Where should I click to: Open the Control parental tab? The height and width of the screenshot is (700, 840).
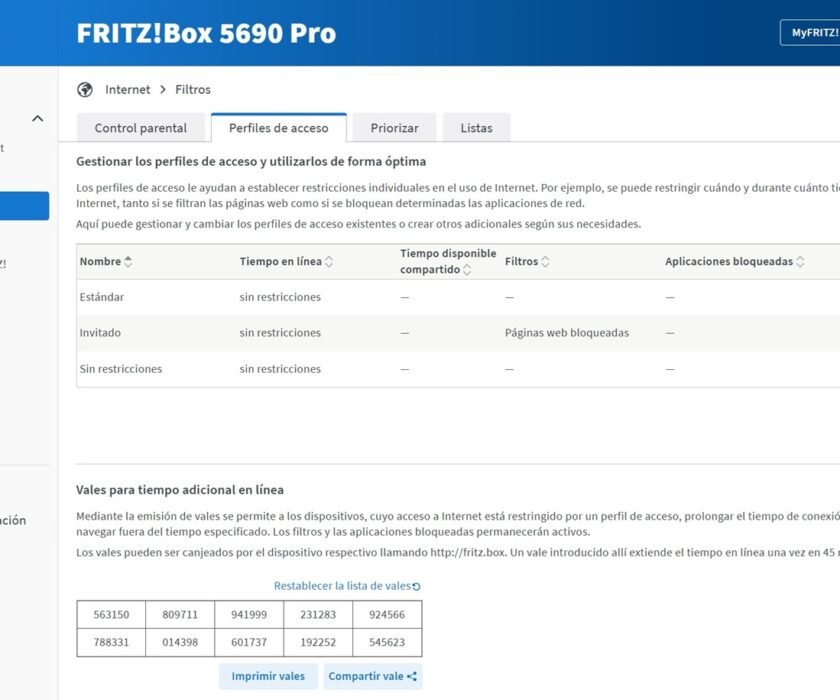coord(141,128)
